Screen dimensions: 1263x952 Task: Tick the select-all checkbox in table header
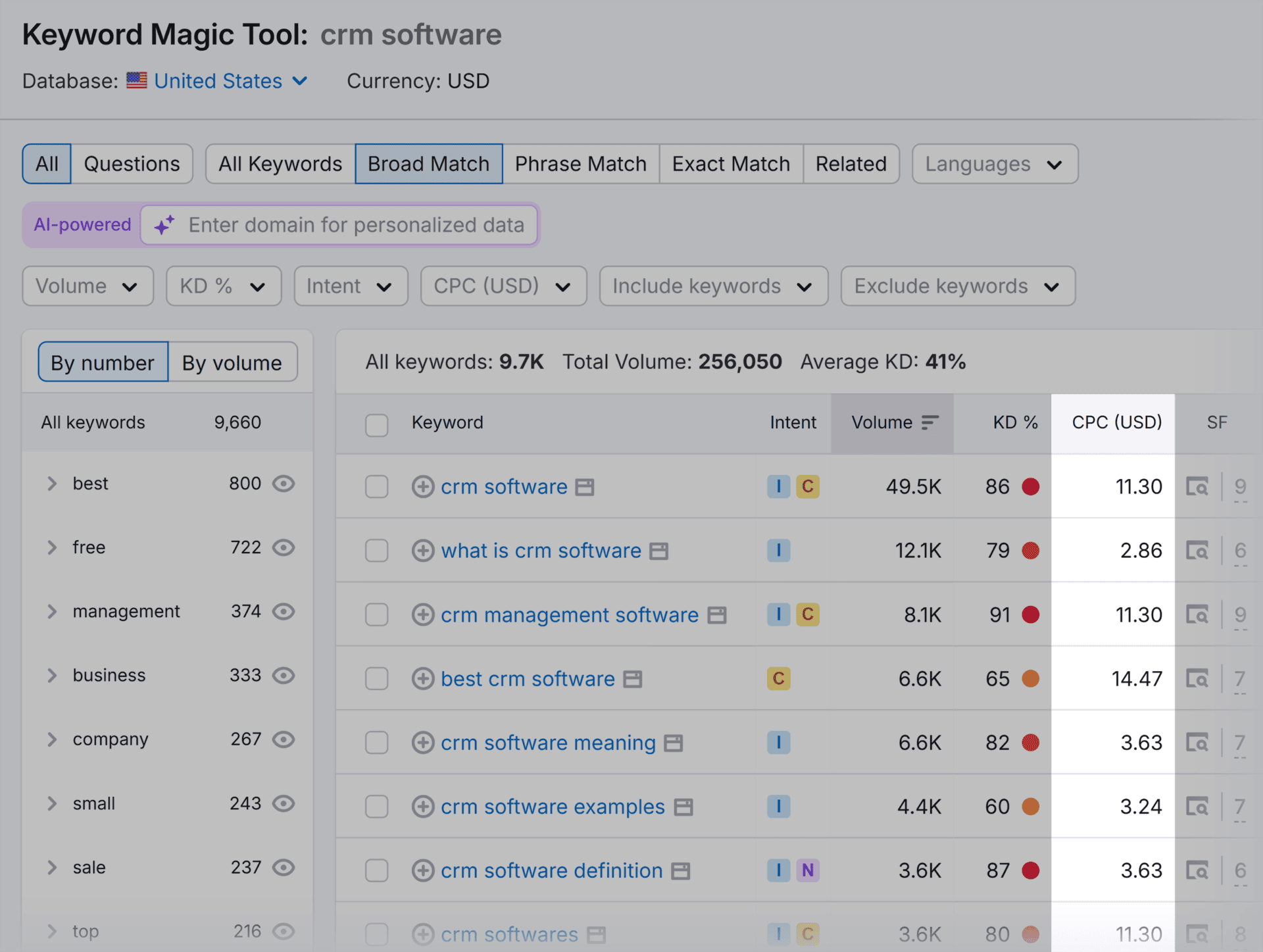click(x=377, y=424)
